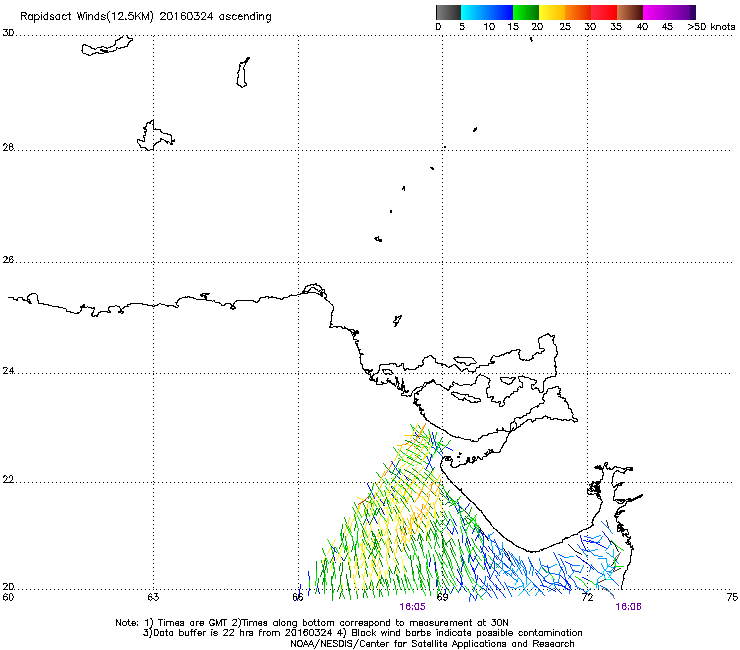Click the legend value '35'

point(616,27)
